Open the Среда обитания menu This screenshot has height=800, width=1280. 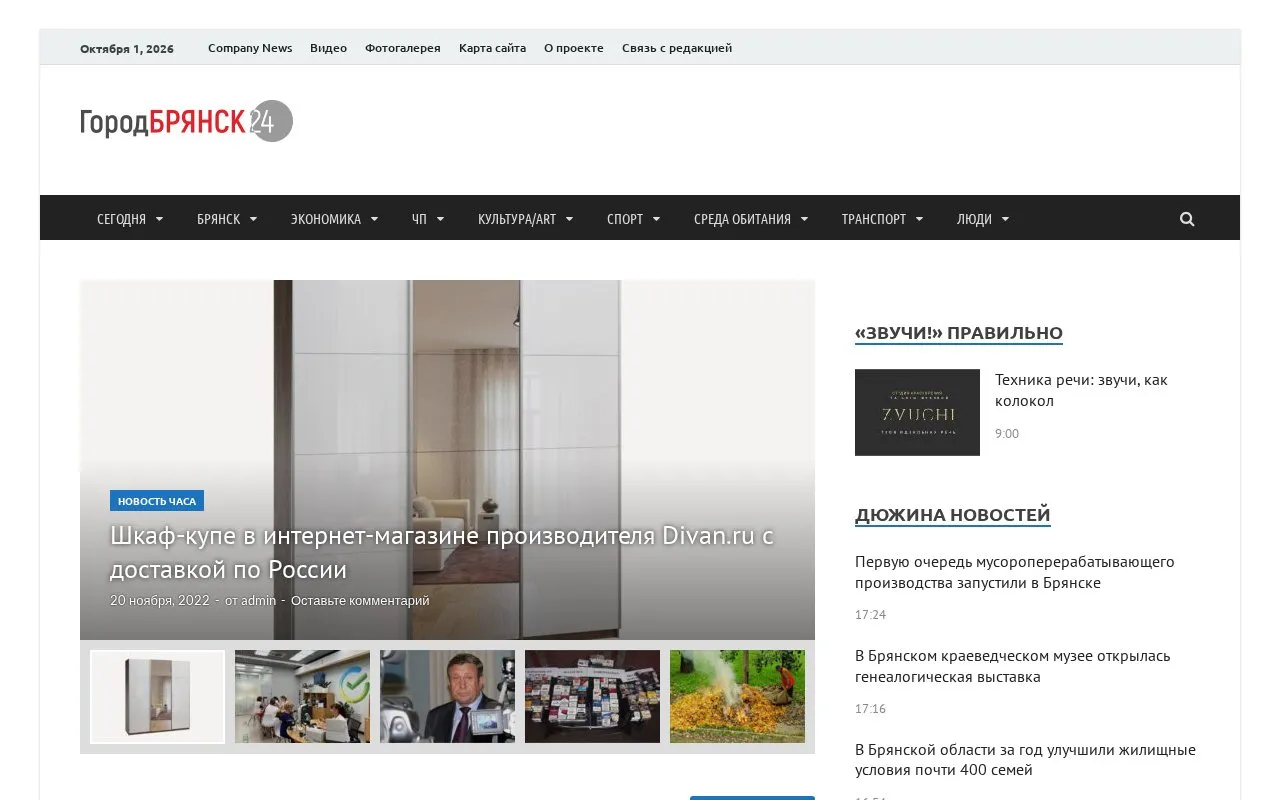pos(751,219)
